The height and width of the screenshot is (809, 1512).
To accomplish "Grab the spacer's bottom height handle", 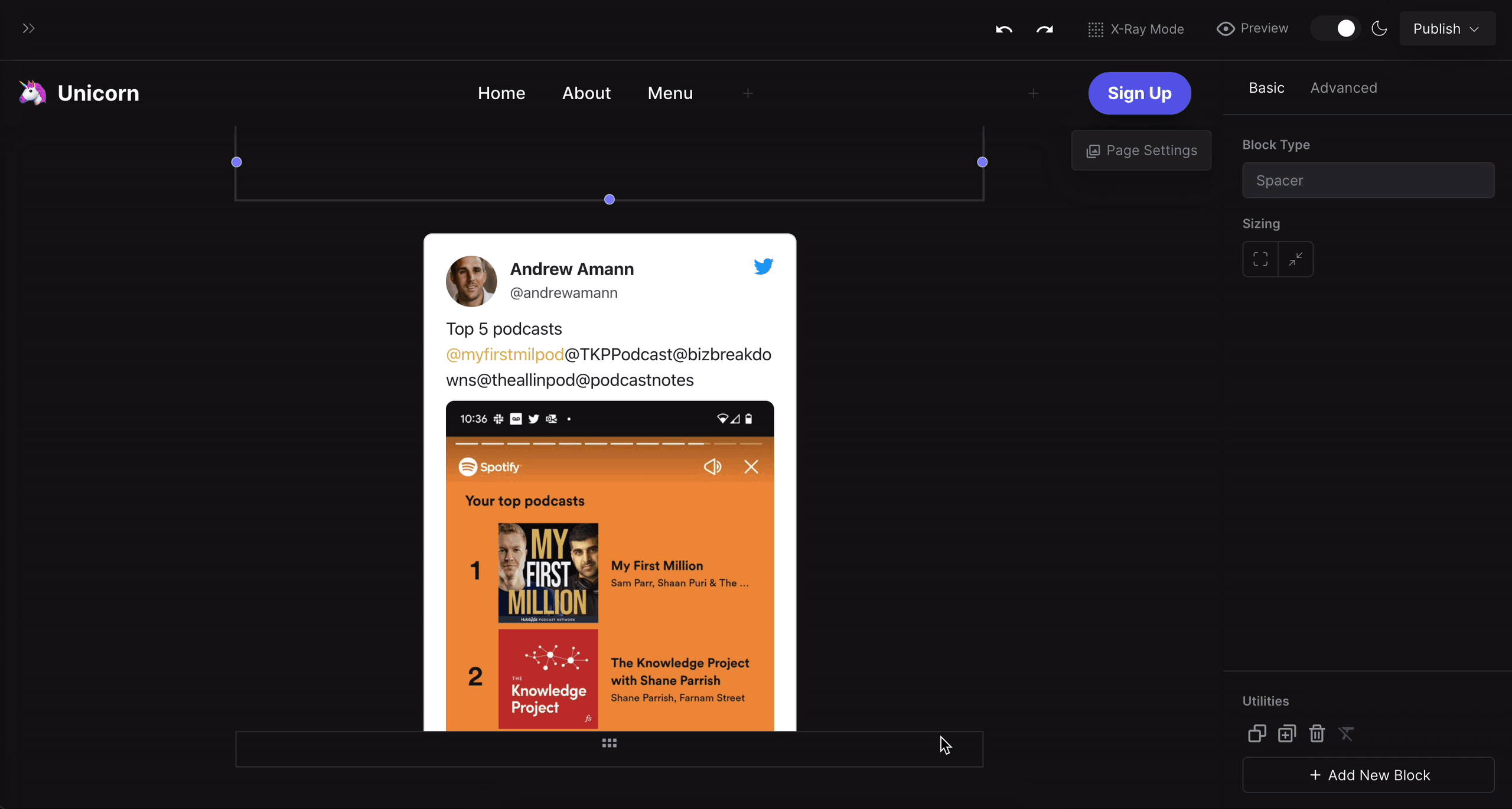I will 610,200.
